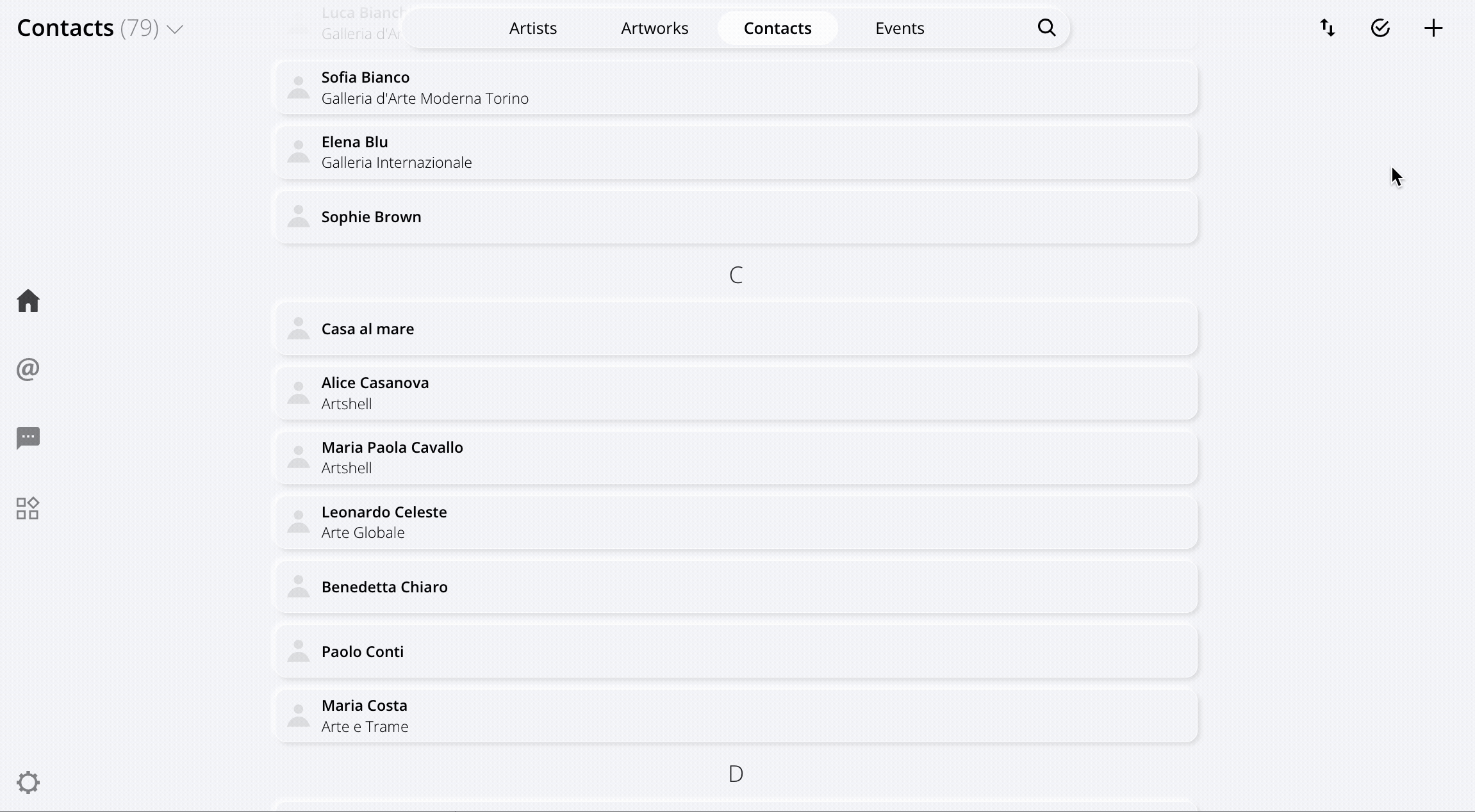This screenshot has height=812, width=1475.
Task: Open Alice Casanova contact
Action: 736,393
